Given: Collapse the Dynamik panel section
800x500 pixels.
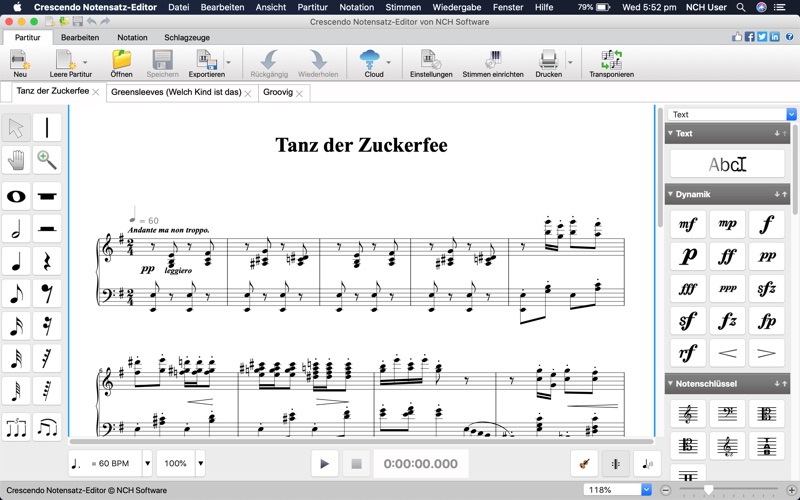Looking at the screenshot, I should (671, 194).
